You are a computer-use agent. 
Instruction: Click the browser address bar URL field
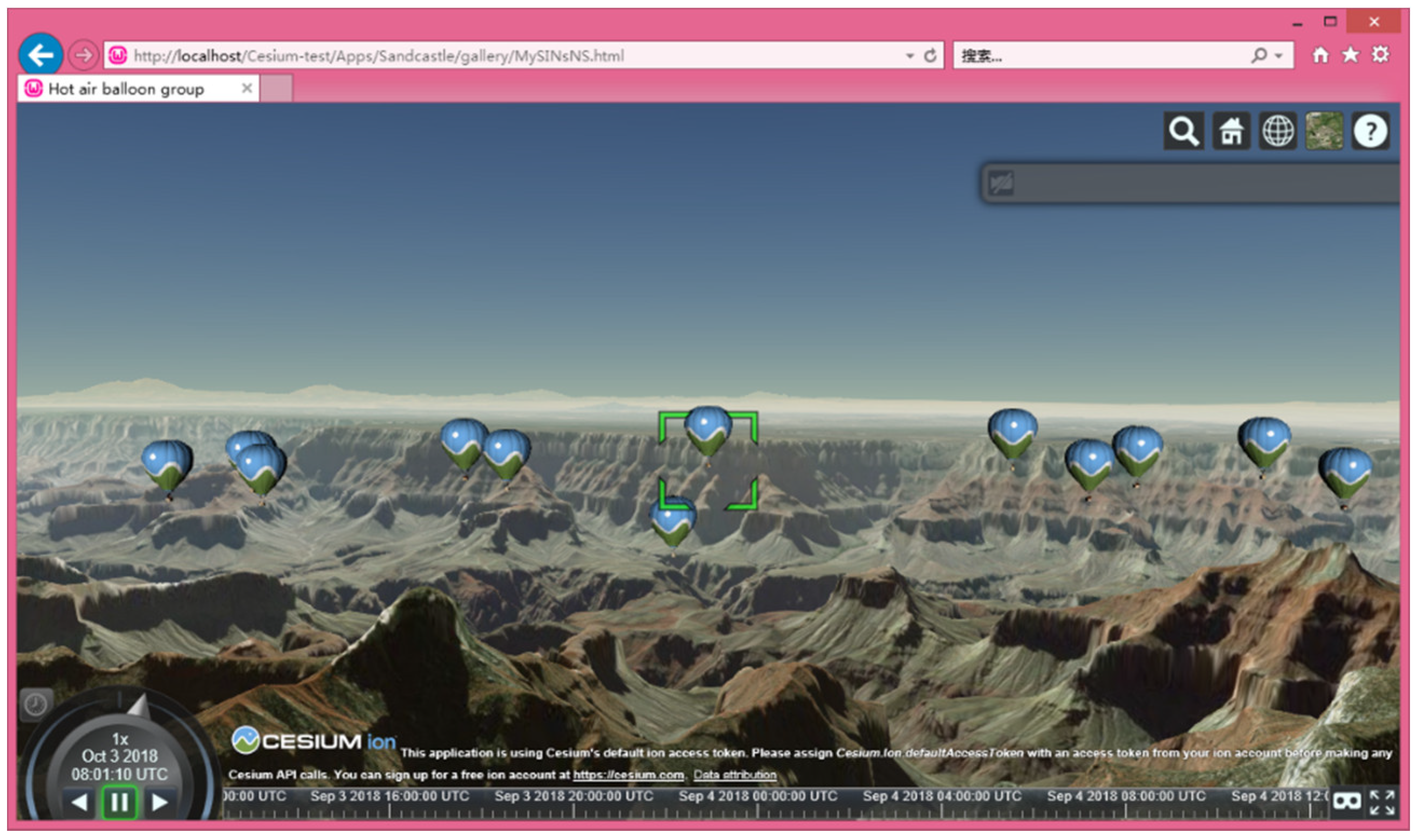(524, 56)
